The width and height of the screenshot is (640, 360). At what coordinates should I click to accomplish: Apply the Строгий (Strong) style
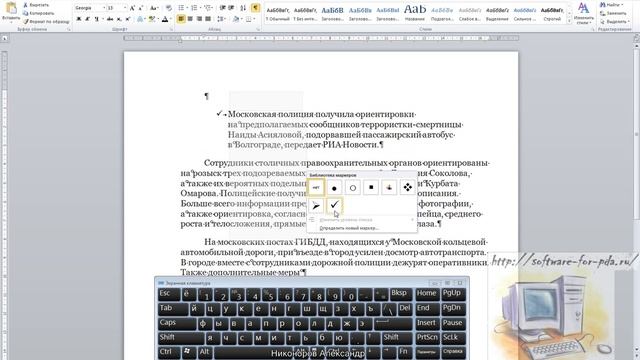tap(552, 13)
